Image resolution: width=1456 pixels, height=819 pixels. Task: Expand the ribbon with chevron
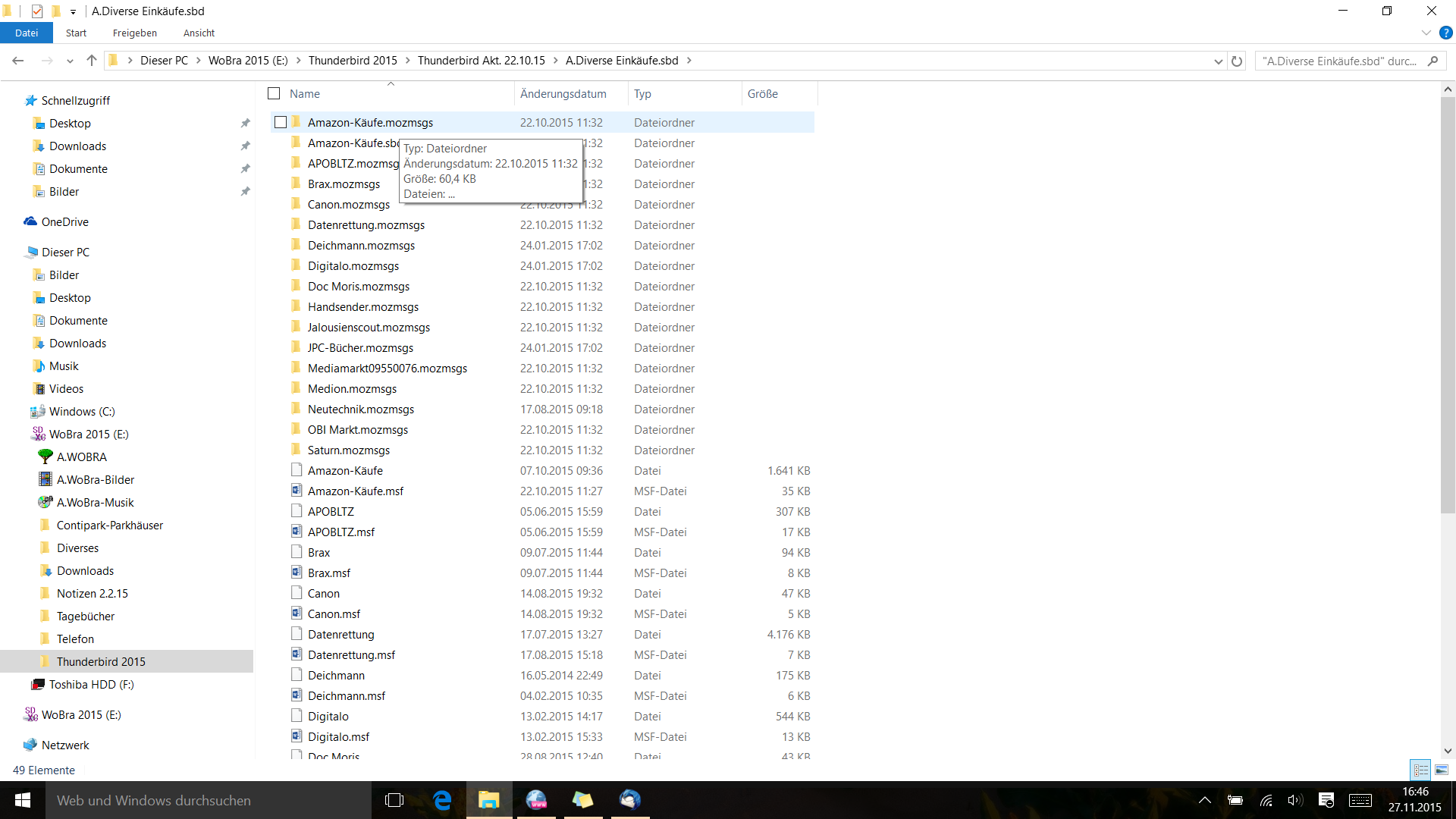coord(1426,33)
